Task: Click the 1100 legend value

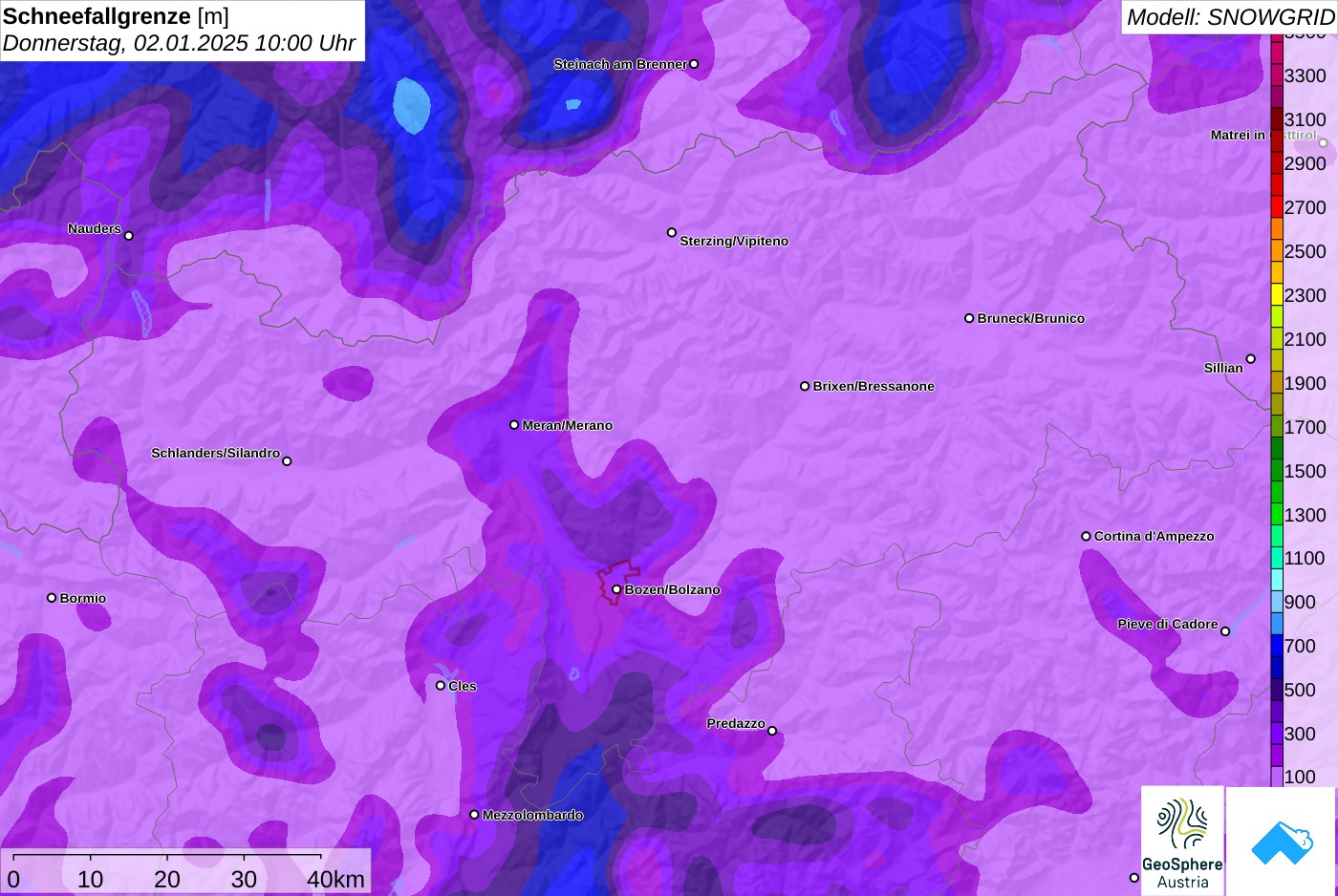Action: coord(1305,558)
